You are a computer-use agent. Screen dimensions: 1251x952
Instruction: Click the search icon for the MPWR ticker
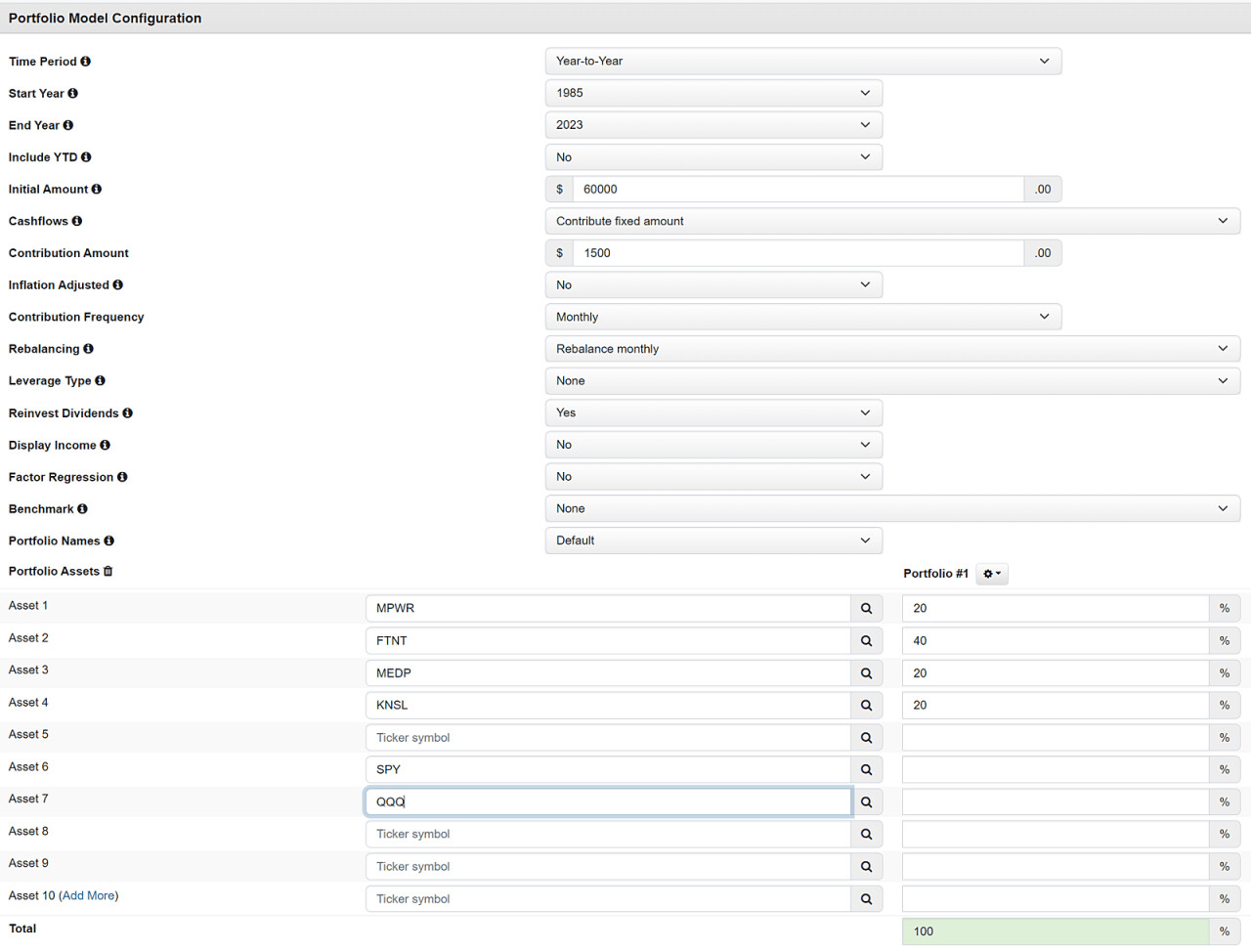click(866, 608)
